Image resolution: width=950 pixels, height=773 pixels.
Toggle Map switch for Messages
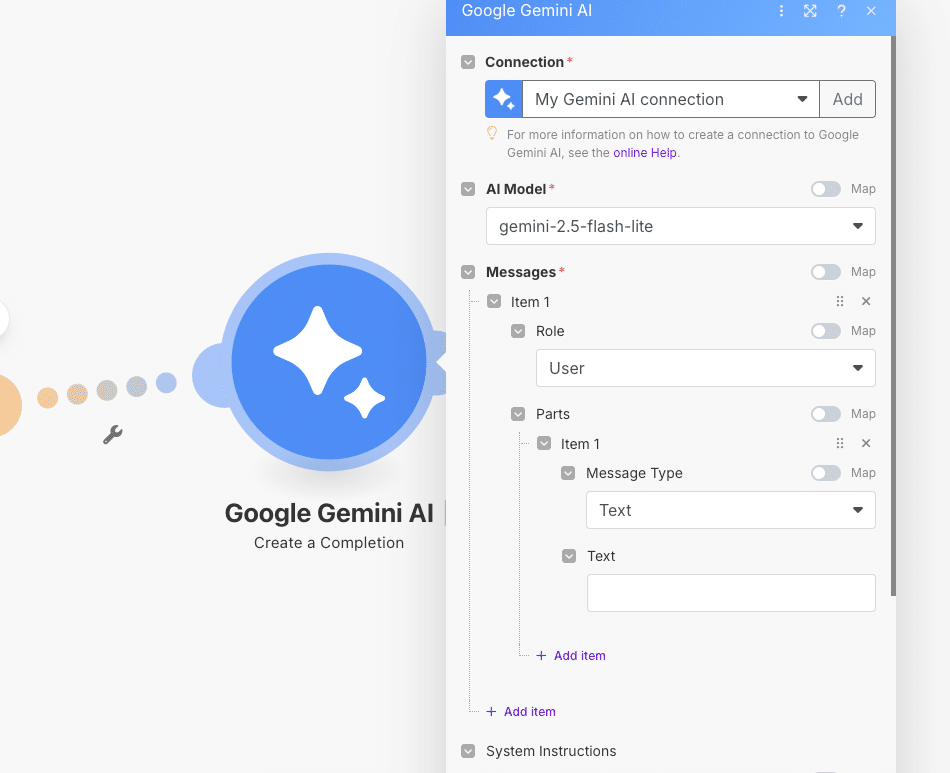click(x=826, y=272)
